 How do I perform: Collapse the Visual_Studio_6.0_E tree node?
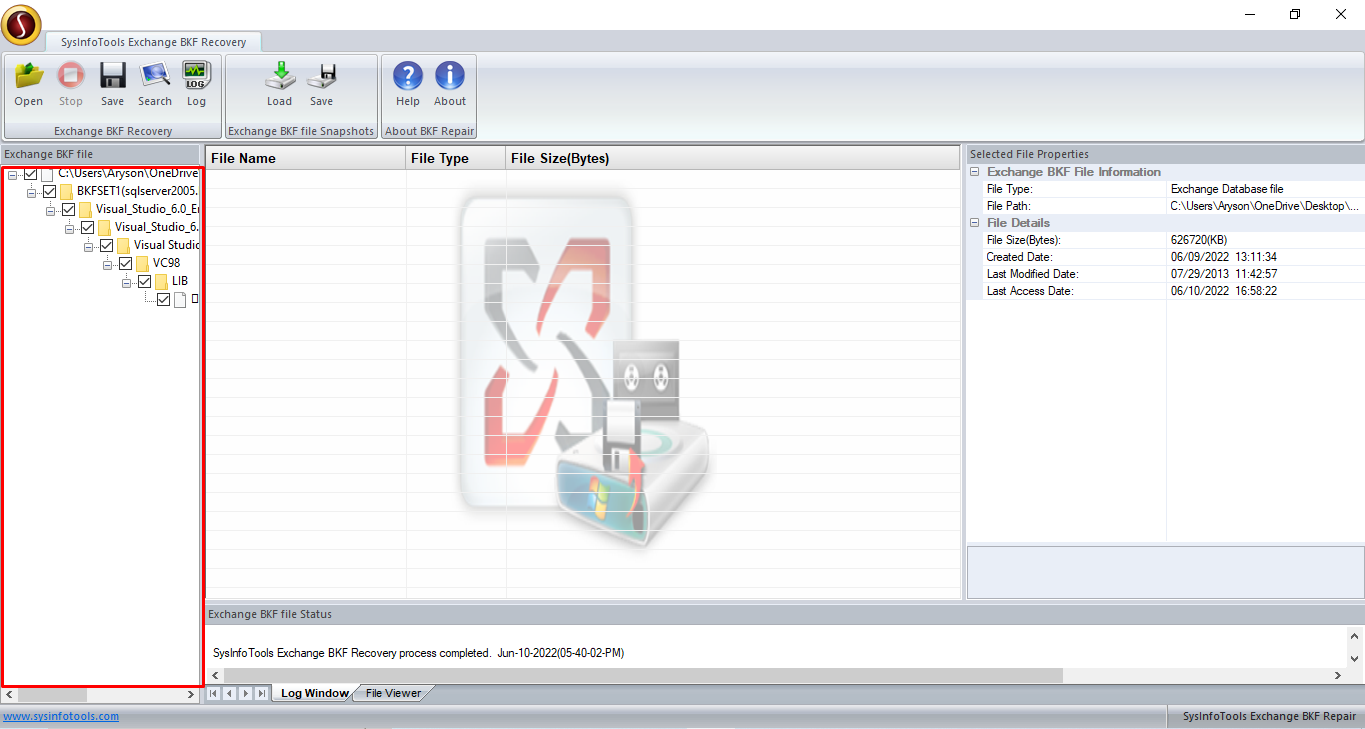point(50,210)
